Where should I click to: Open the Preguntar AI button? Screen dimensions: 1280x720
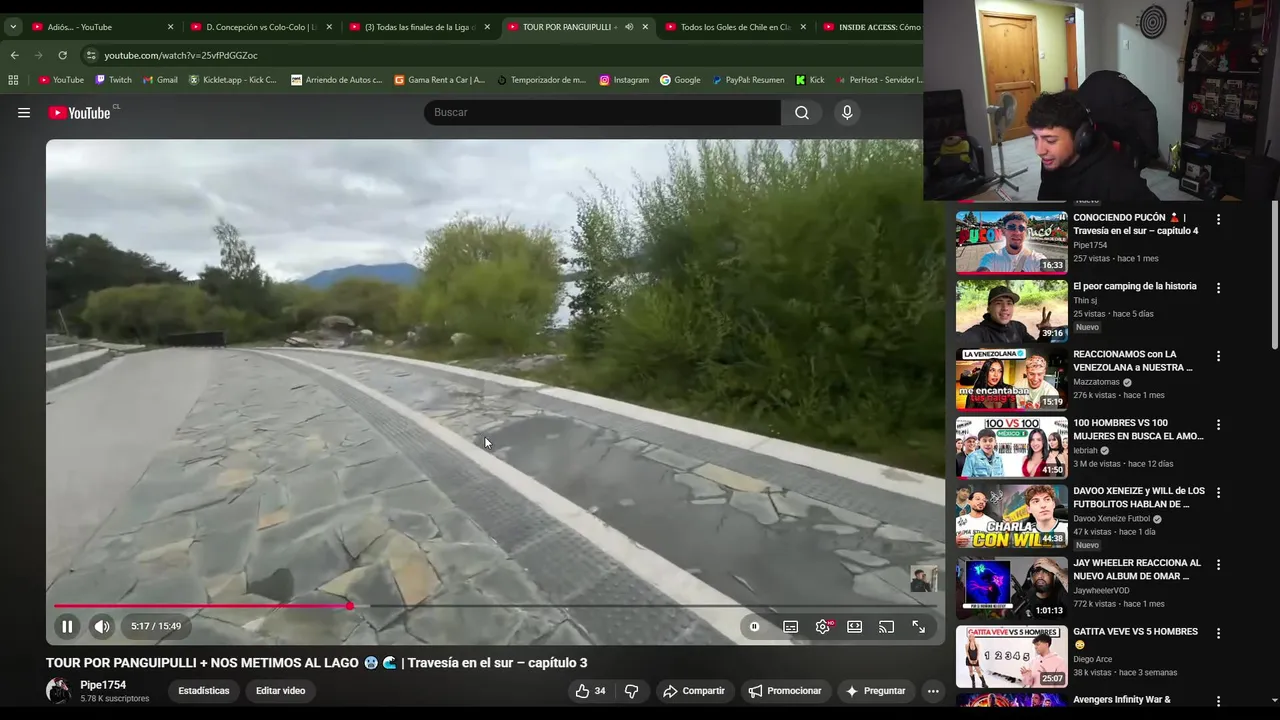click(x=875, y=691)
